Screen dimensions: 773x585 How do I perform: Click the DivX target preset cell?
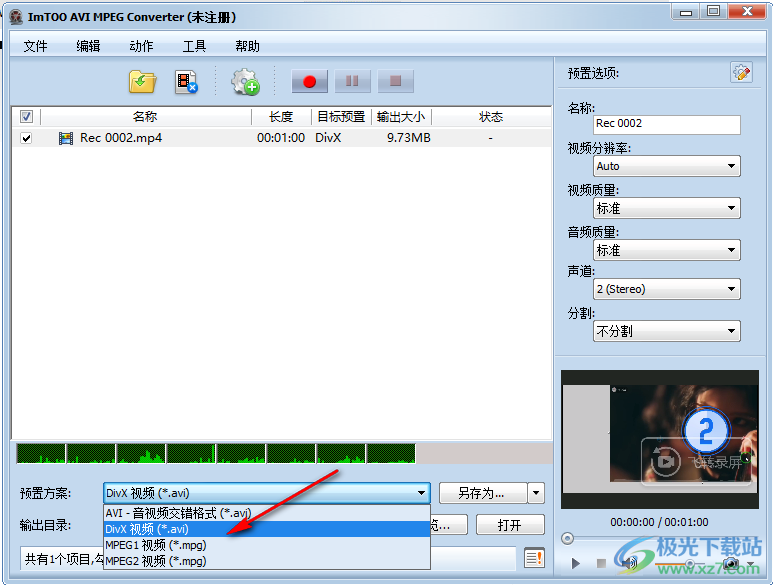point(328,138)
